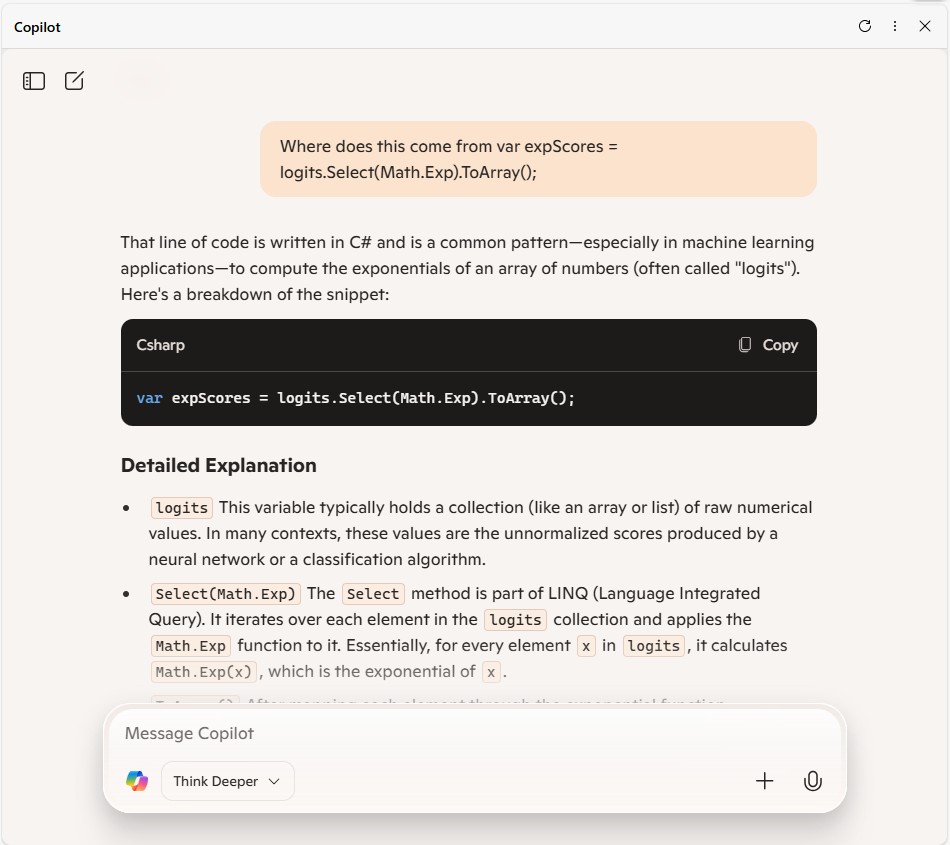Click the first logits inline code chip
Image resolution: width=950 pixels, height=845 pixels.
[x=182, y=508]
